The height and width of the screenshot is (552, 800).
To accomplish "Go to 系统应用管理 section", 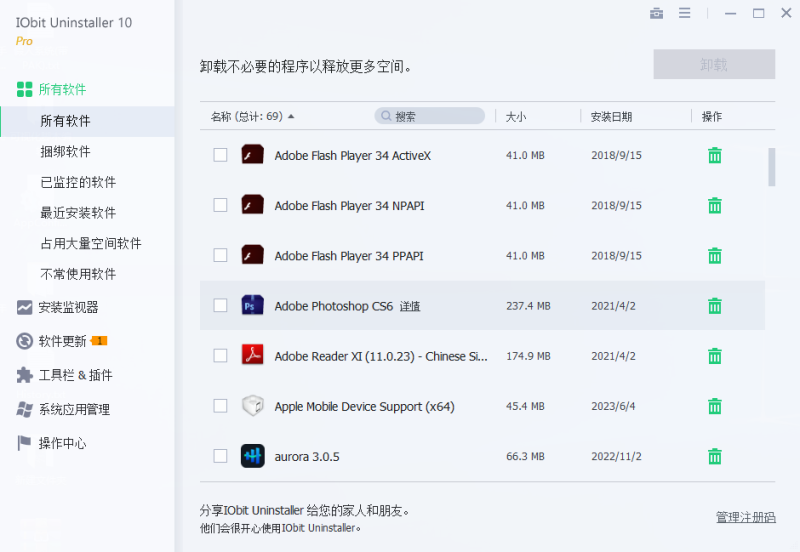I will (74, 409).
